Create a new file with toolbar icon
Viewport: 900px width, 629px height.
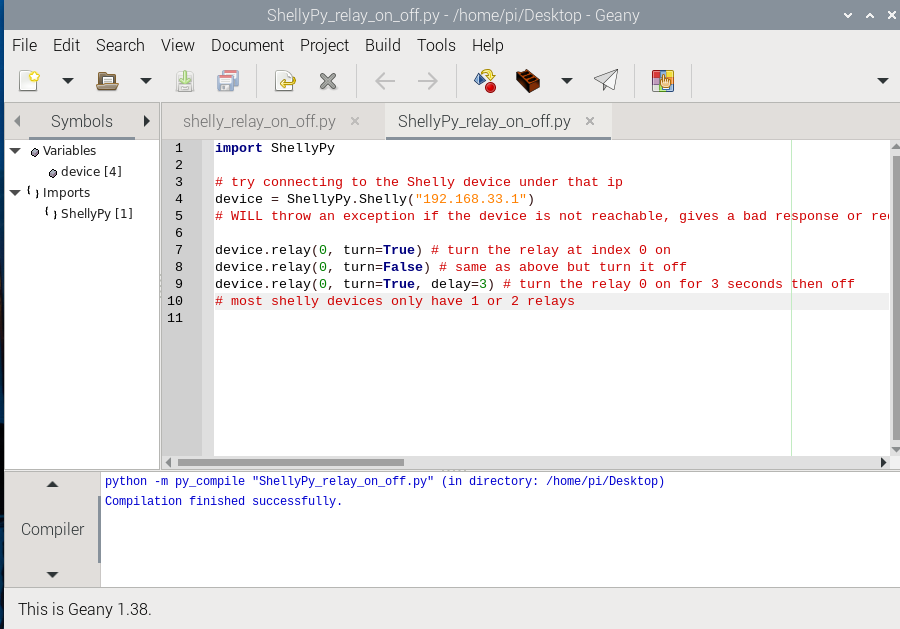click(29, 81)
